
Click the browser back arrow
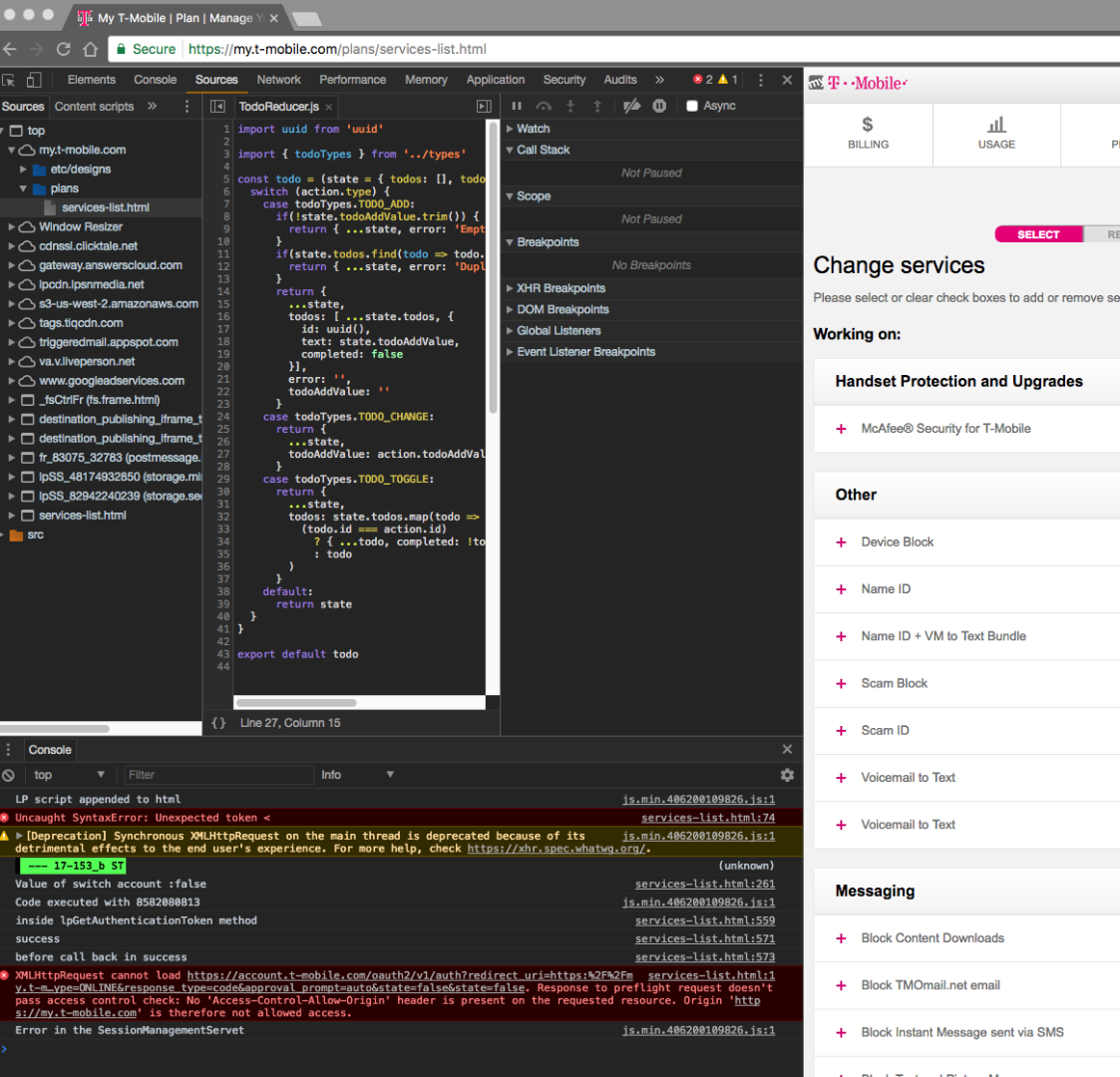(10, 49)
